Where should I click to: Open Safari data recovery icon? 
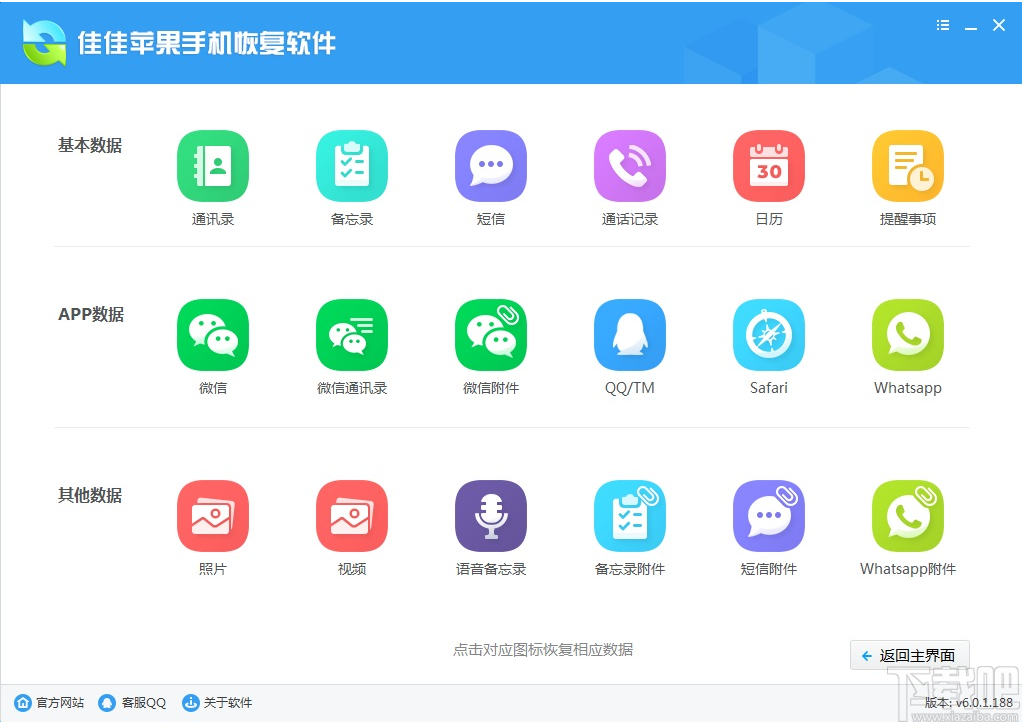click(768, 335)
